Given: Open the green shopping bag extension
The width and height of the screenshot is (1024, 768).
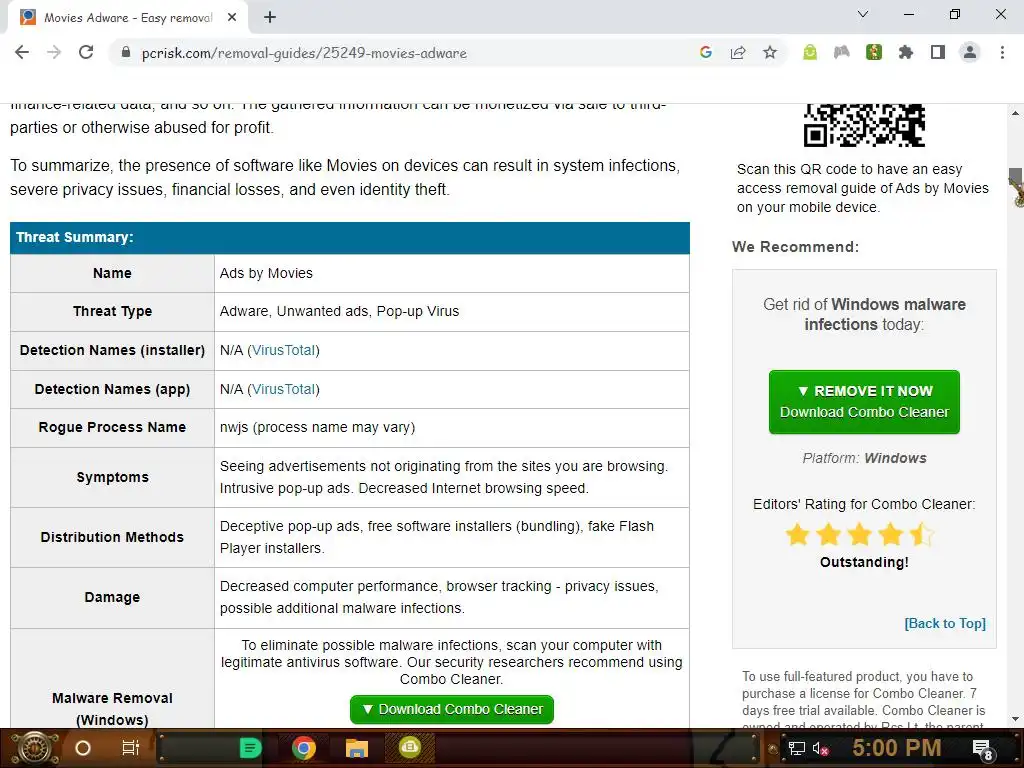Looking at the screenshot, I should coord(810,52).
